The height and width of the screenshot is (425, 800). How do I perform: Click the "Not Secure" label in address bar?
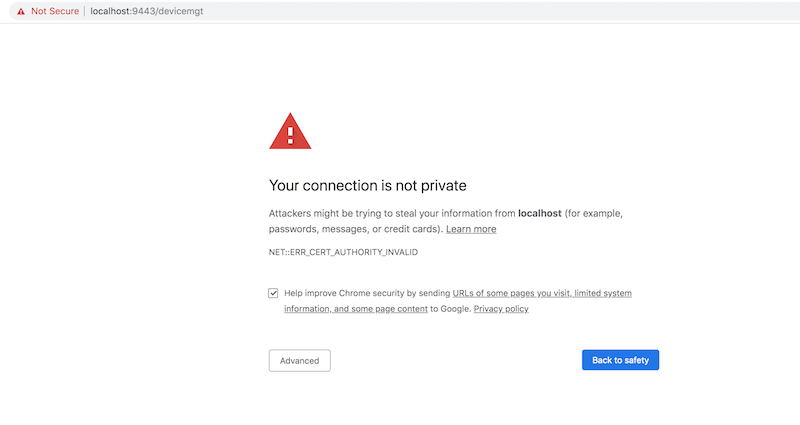[55, 11]
